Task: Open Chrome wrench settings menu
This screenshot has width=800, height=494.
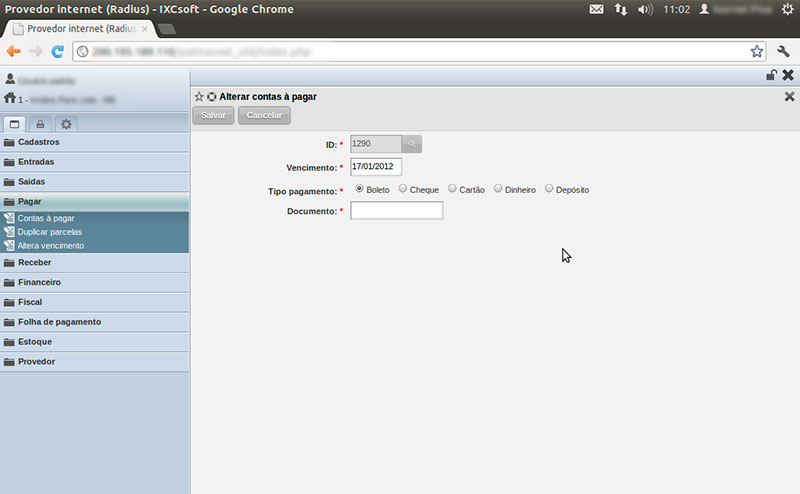Action: pos(783,51)
